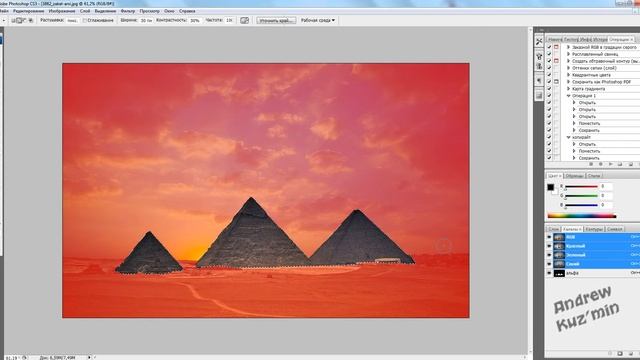
Task: Click the pen pressure icon in options bar
Action: (x=244, y=20)
